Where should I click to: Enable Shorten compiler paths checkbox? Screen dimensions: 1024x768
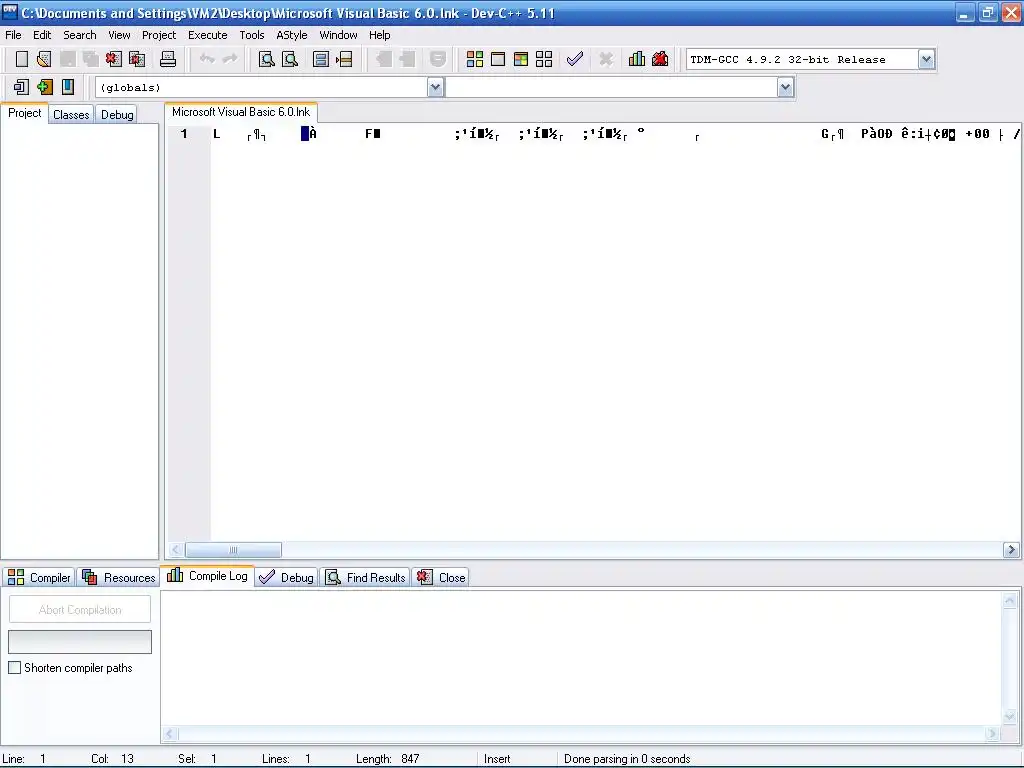[x=14, y=667]
